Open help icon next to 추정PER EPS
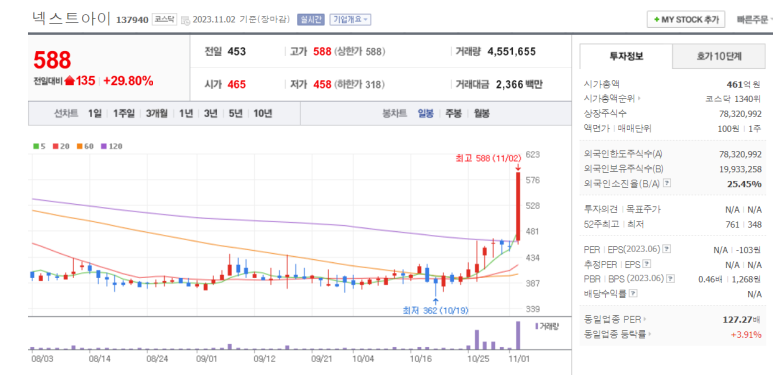This screenshot has width=773, height=375. tap(647, 264)
